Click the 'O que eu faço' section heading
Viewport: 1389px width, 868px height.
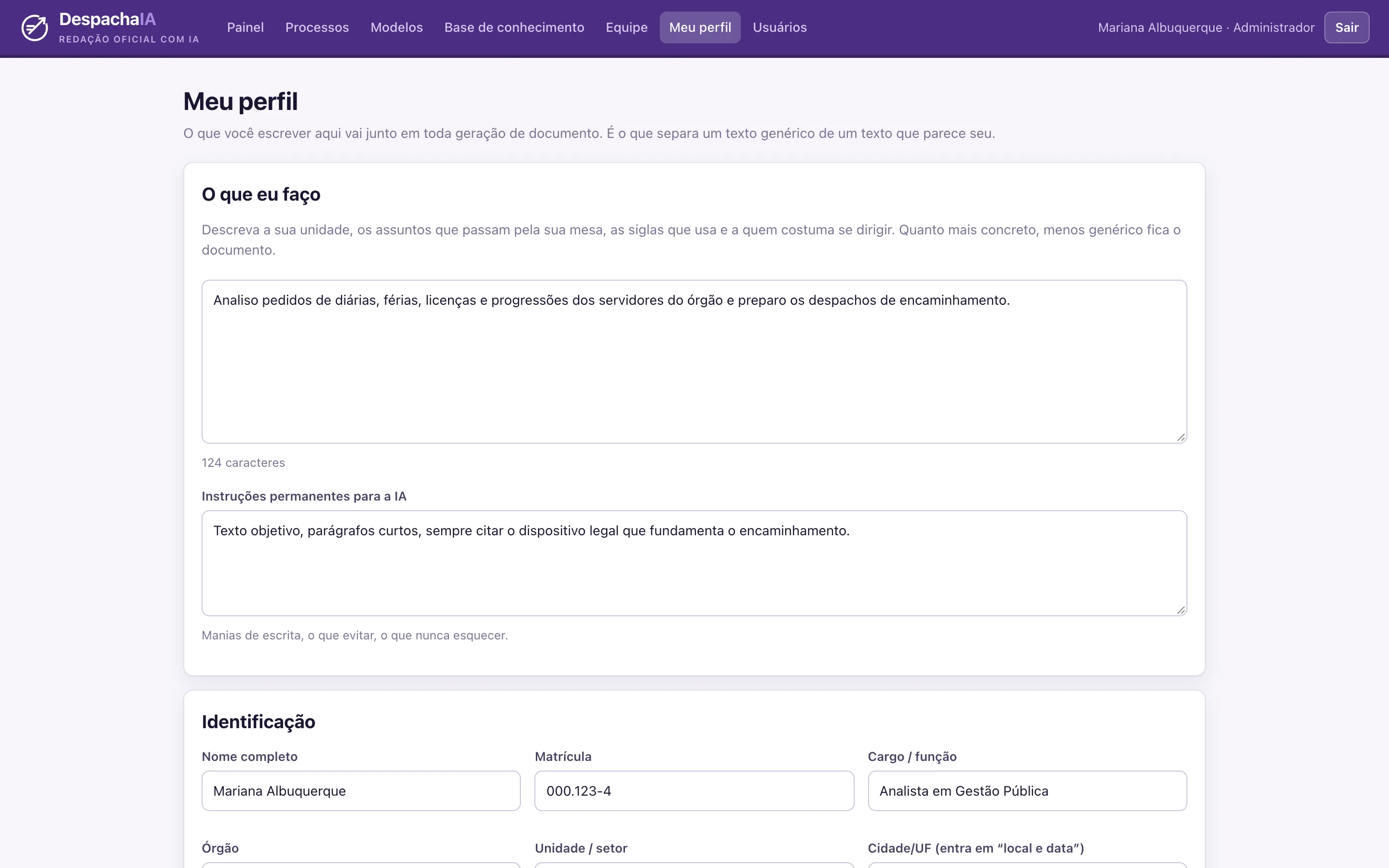pyautogui.click(x=261, y=195)
